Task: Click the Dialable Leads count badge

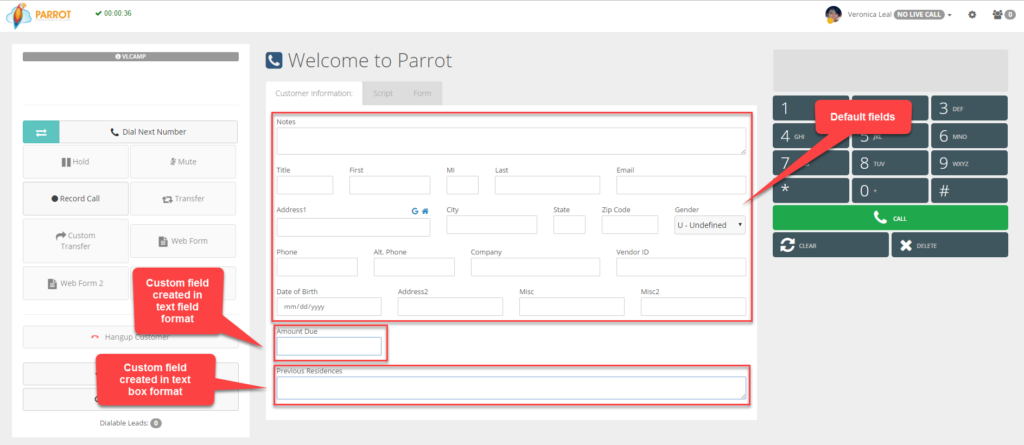Action: (x=156, y=423)
